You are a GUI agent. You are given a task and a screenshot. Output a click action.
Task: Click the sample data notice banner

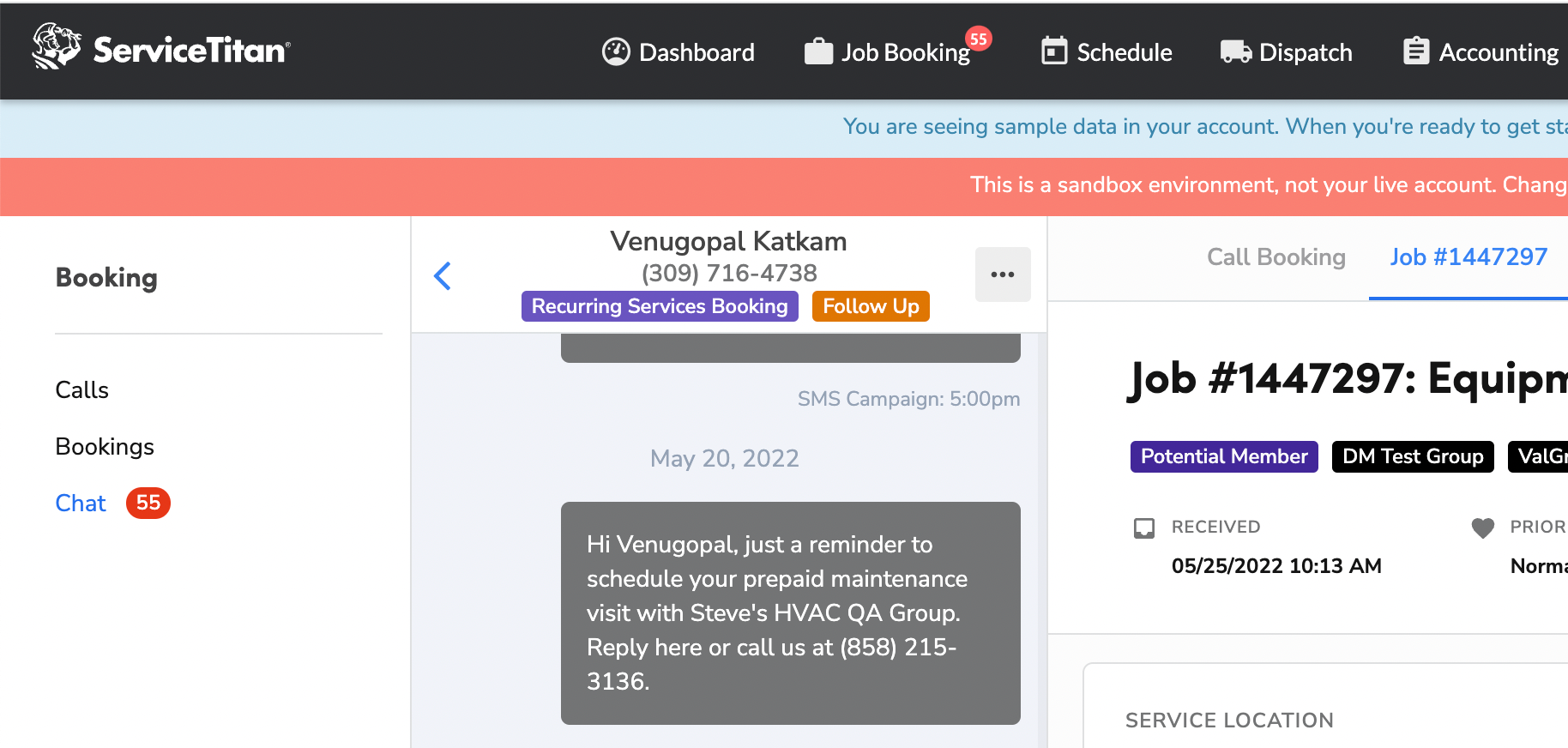(784, 128)
